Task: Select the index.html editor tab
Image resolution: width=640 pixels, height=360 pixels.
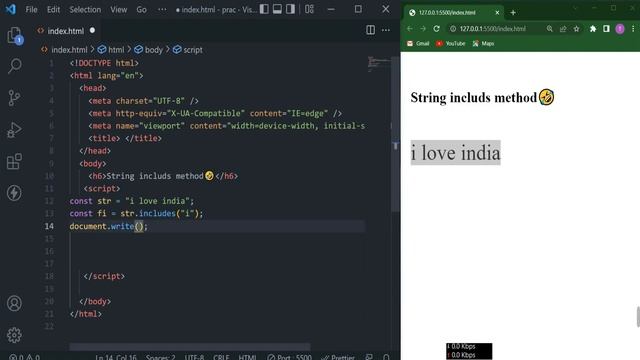Action: (65, 31)
